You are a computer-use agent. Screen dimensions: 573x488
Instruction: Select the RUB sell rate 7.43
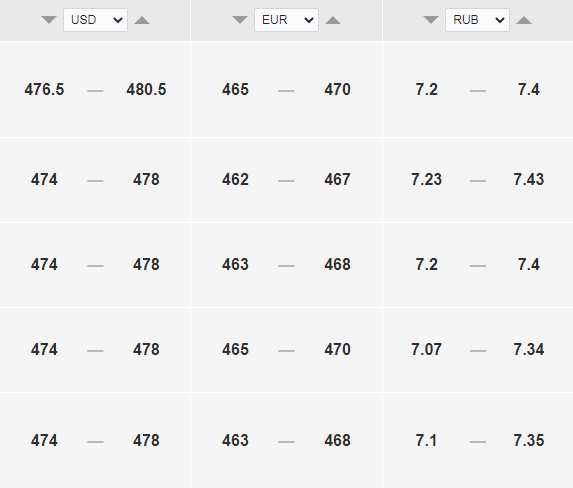point(528,179)
